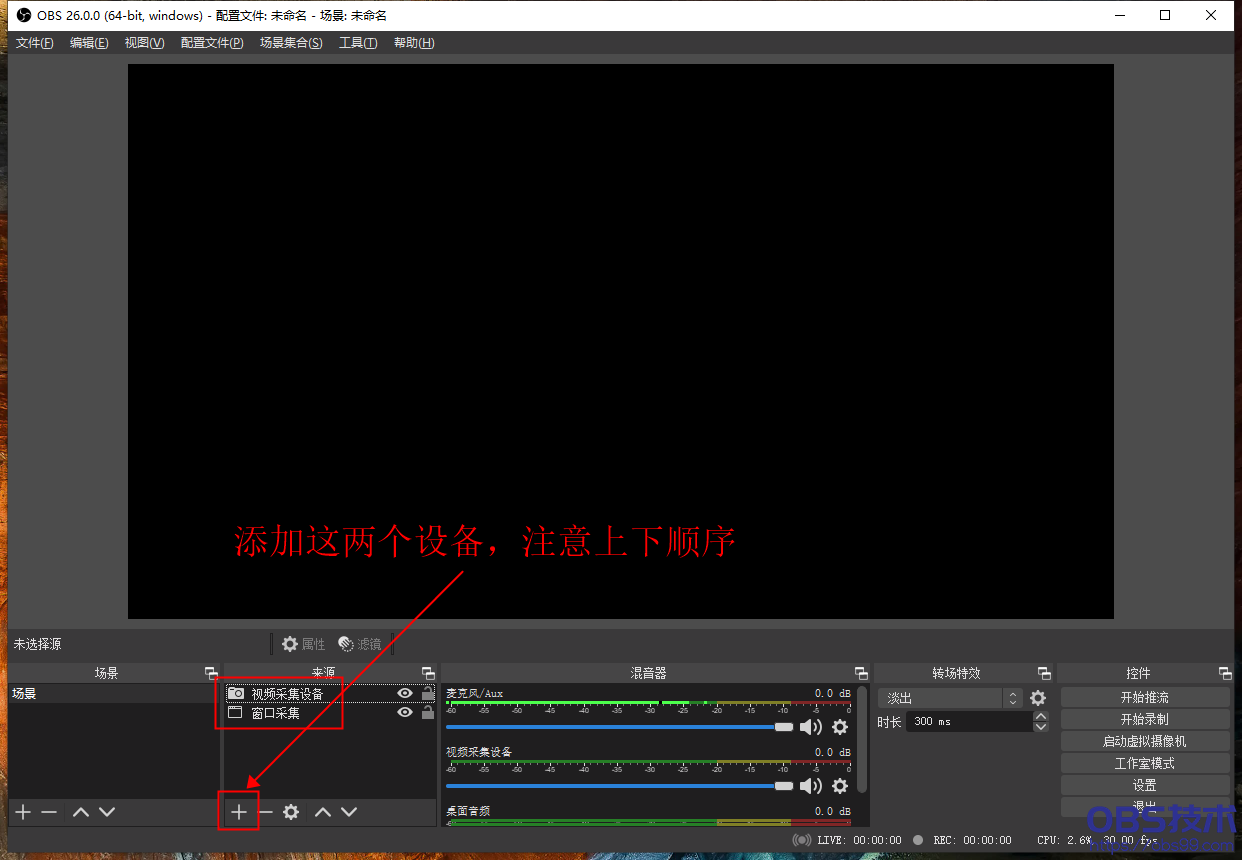Viewport: 1242px width, 860px height.
Task: Hide the 视频采集设备 source via eye icon
Action: coord(405,693)
